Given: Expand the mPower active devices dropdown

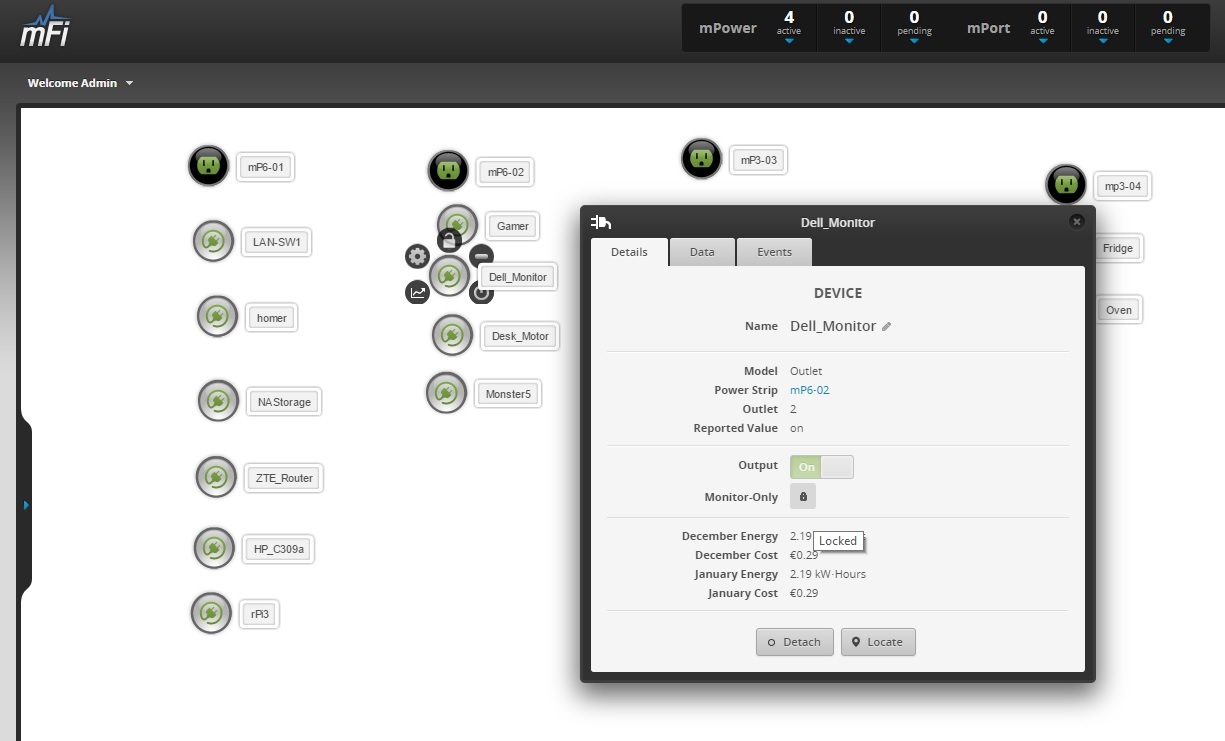Looking at the screenshot, I should pyautogui.click(x=789, y=41).
